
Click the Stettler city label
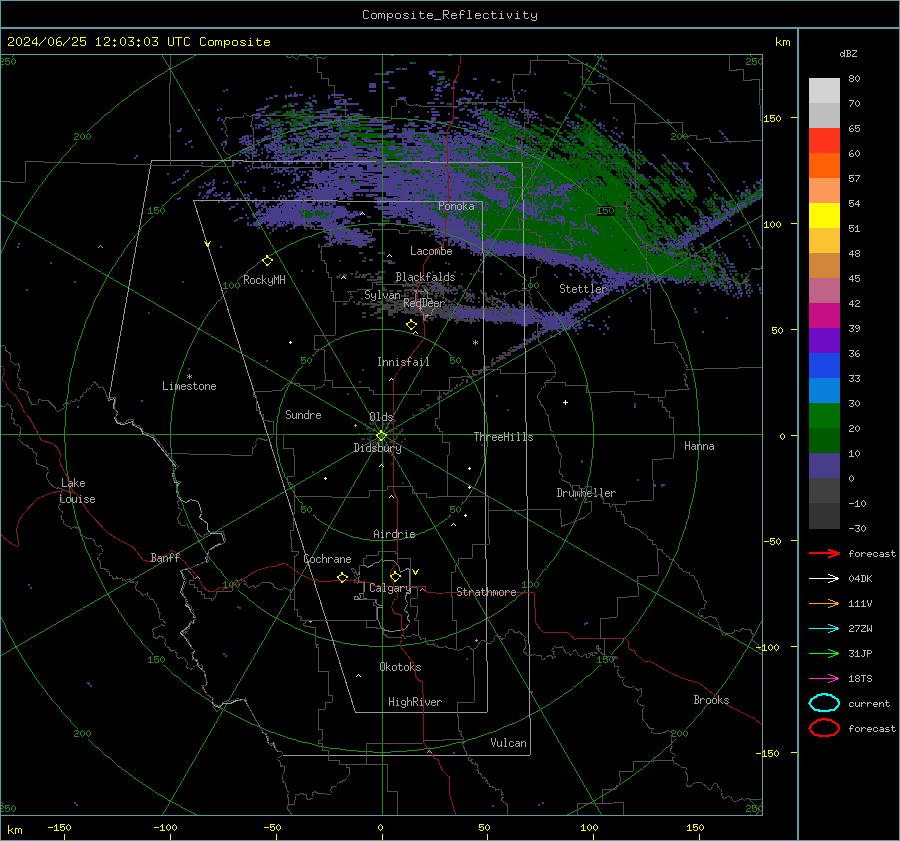point(583,289)
